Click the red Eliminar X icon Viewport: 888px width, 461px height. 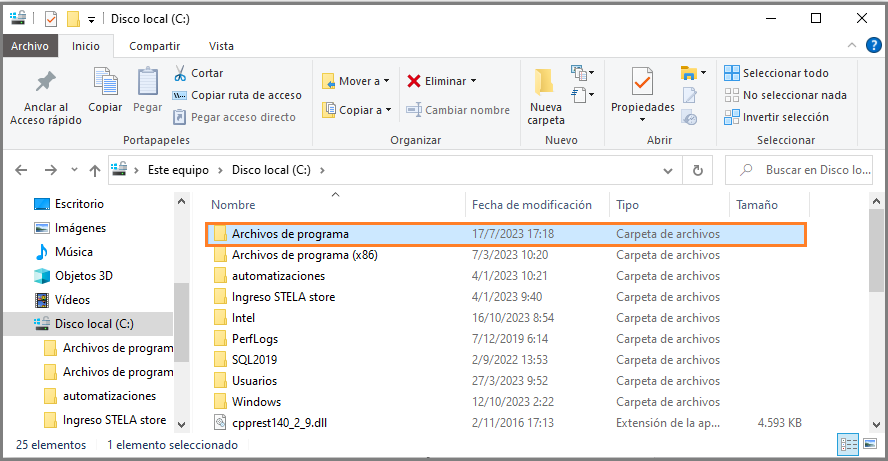414,81
